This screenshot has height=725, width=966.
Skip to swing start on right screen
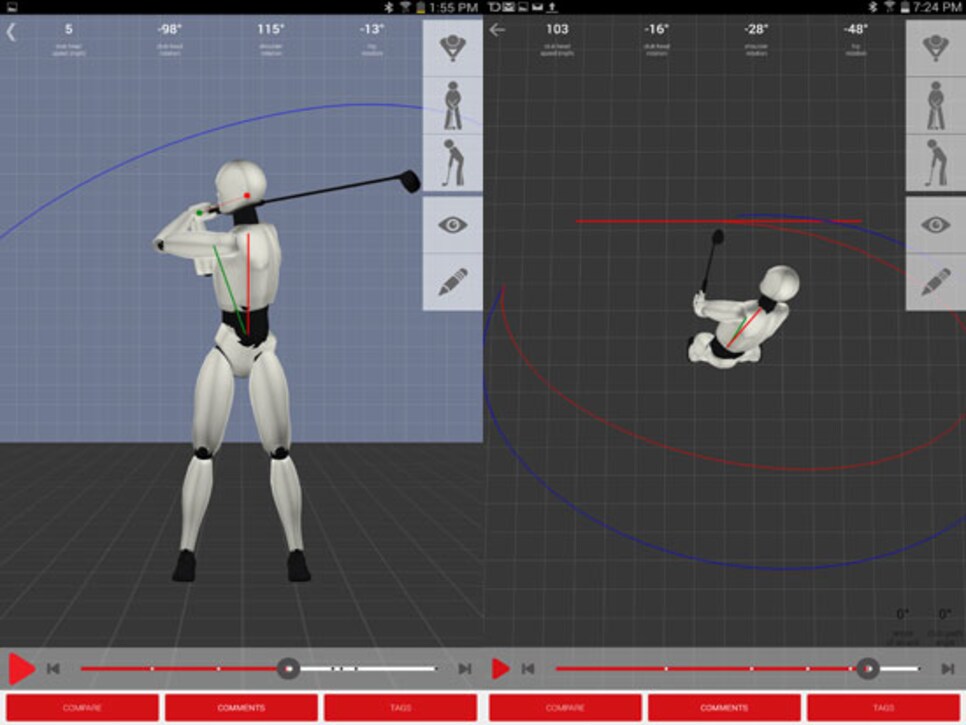point(528,668)
